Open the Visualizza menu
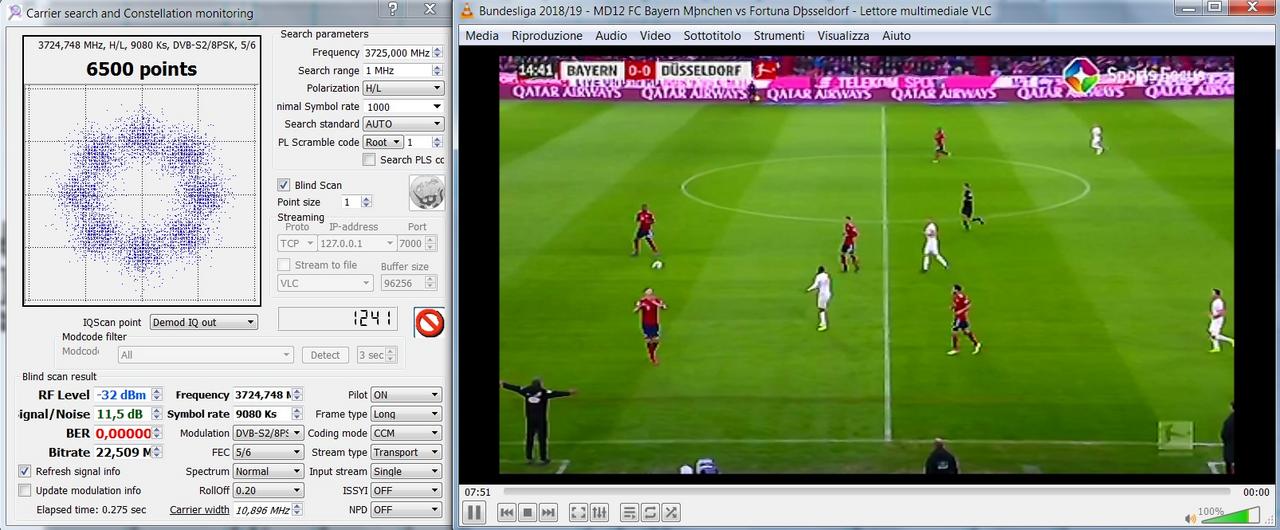Image resolution: width=1280 pixels, height=530 pixels. pyautogui.click(x=843, y=35)
